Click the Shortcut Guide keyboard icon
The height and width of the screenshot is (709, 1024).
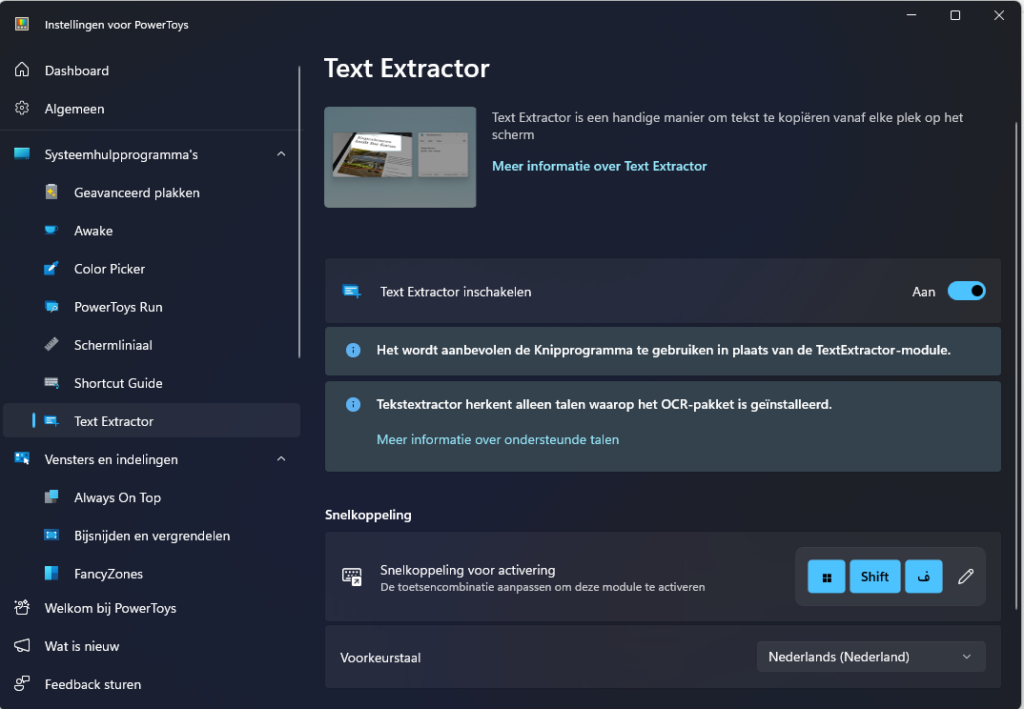pyautogui.click(x=52, y=383)
